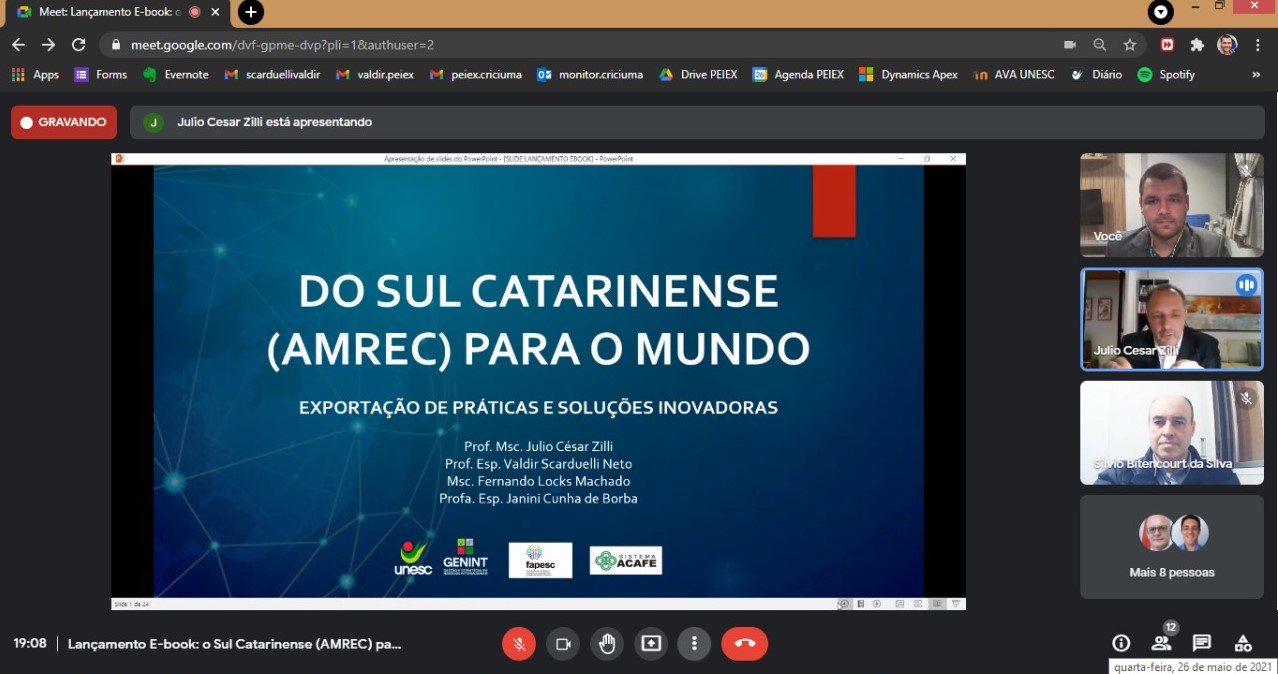The image size is (1278, 674).
Task: Click the Julio Cesar Zilli video tile
Action: click(1171, 319)
